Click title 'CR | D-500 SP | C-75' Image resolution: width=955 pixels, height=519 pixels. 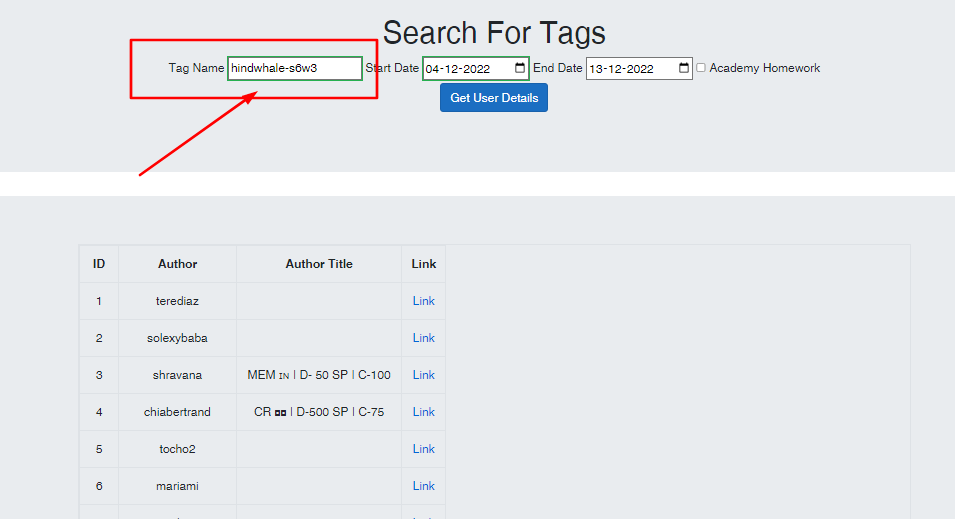pos(319,412)
